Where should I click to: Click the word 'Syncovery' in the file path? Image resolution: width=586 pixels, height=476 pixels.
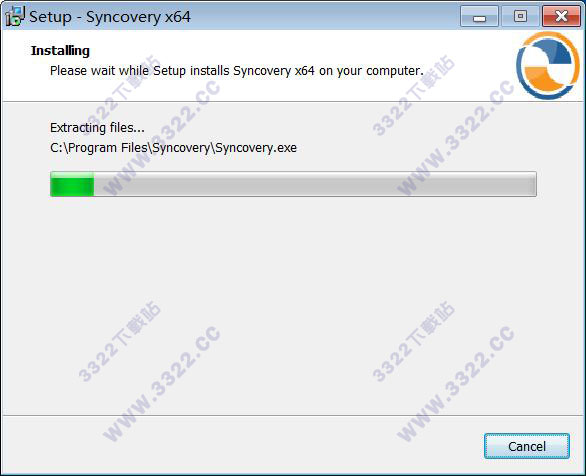182,148
